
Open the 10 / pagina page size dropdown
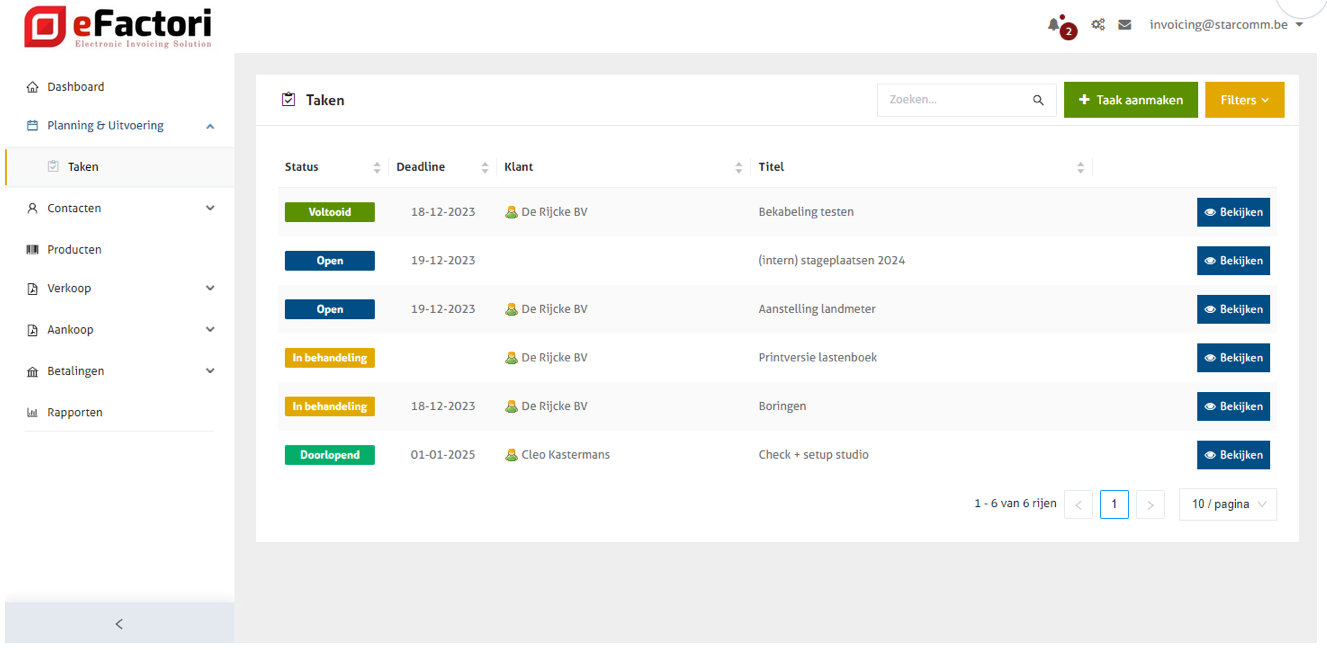tap(1228, 505)
